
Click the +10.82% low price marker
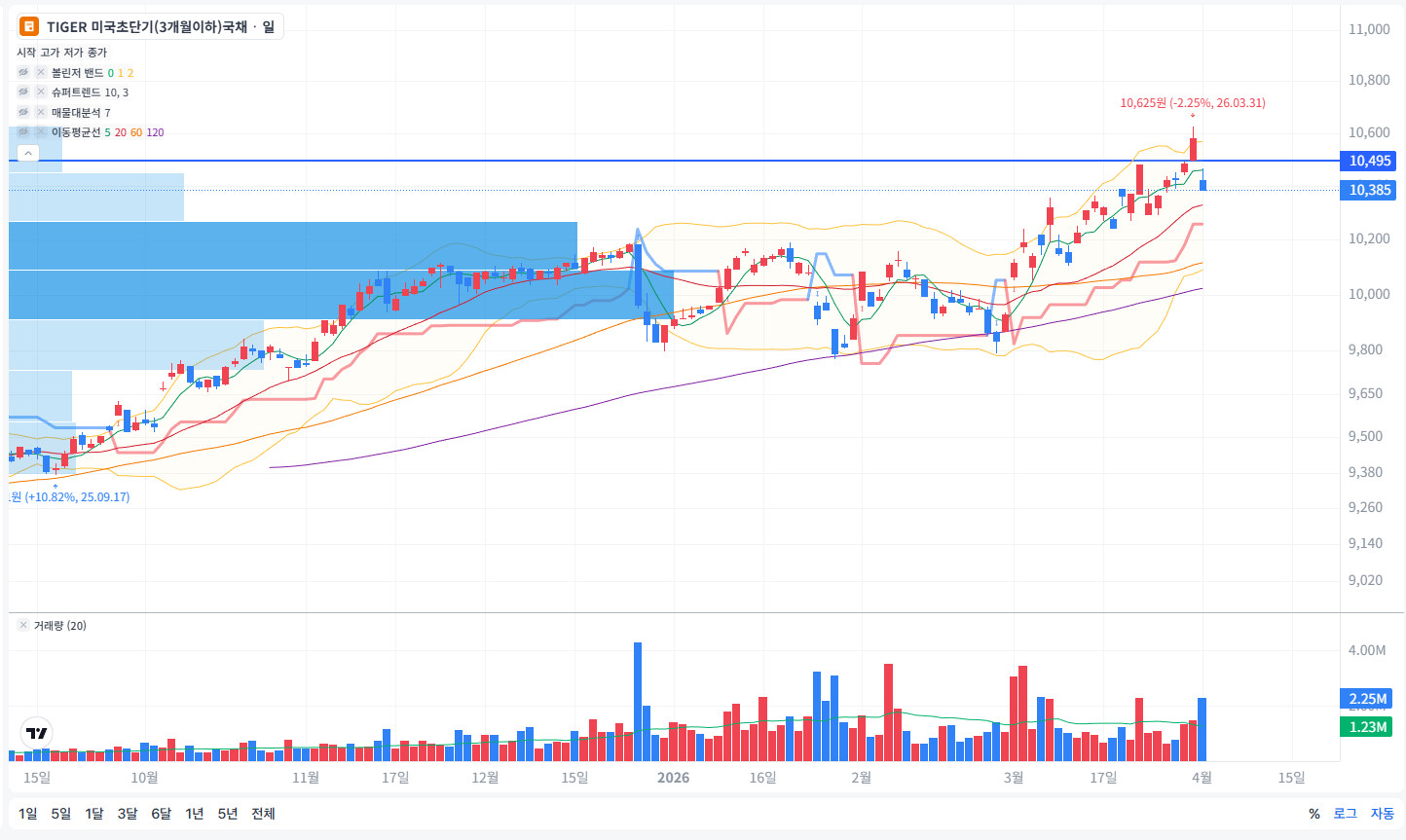[68, 497]
